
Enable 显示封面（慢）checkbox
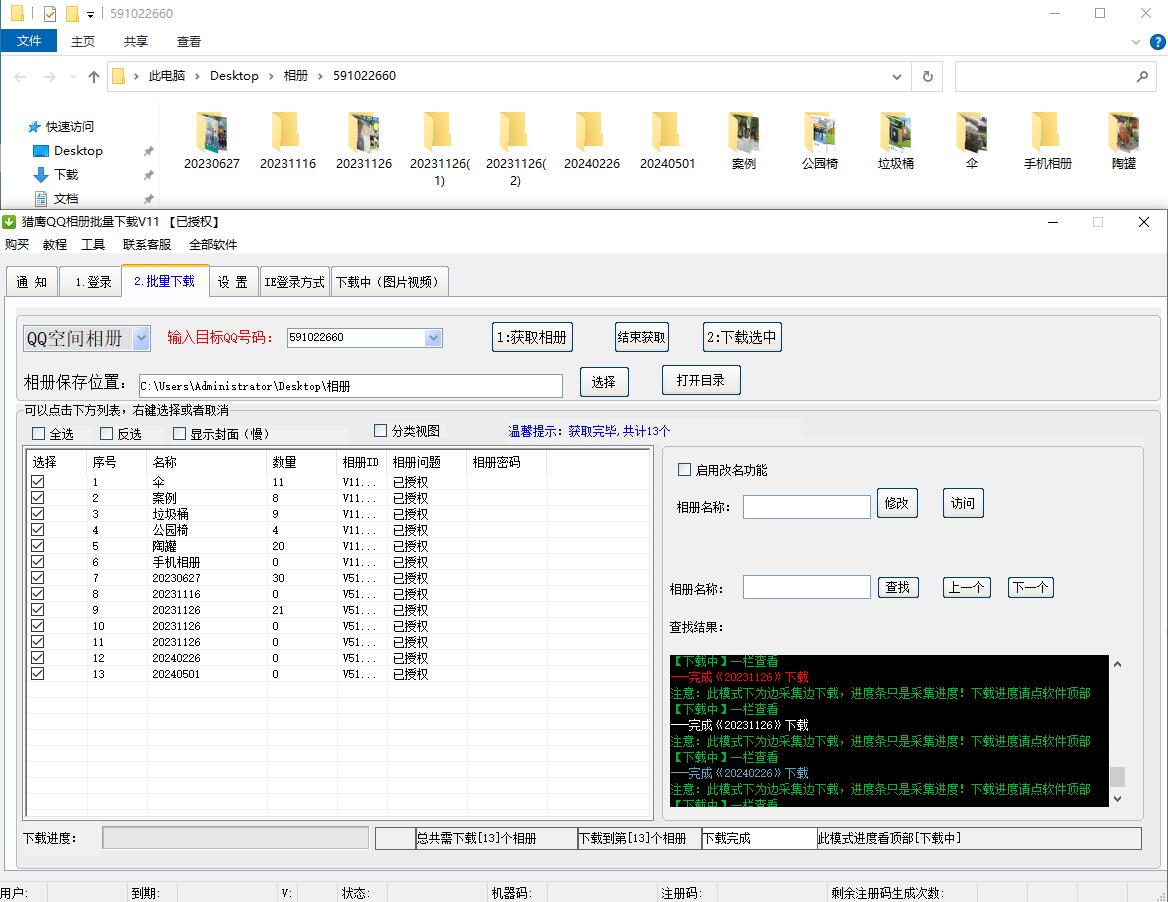click(x=180, y=433)
